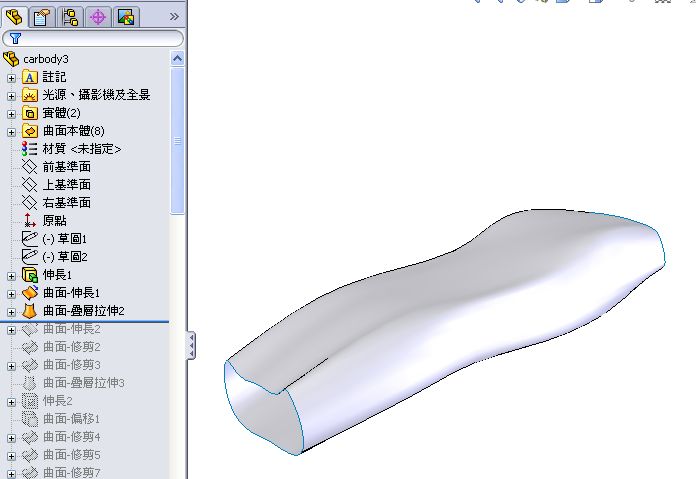Click the feature tree filter field
Image resolution: width=696 pixels, height=479 pixels.
tap(92, 38)
